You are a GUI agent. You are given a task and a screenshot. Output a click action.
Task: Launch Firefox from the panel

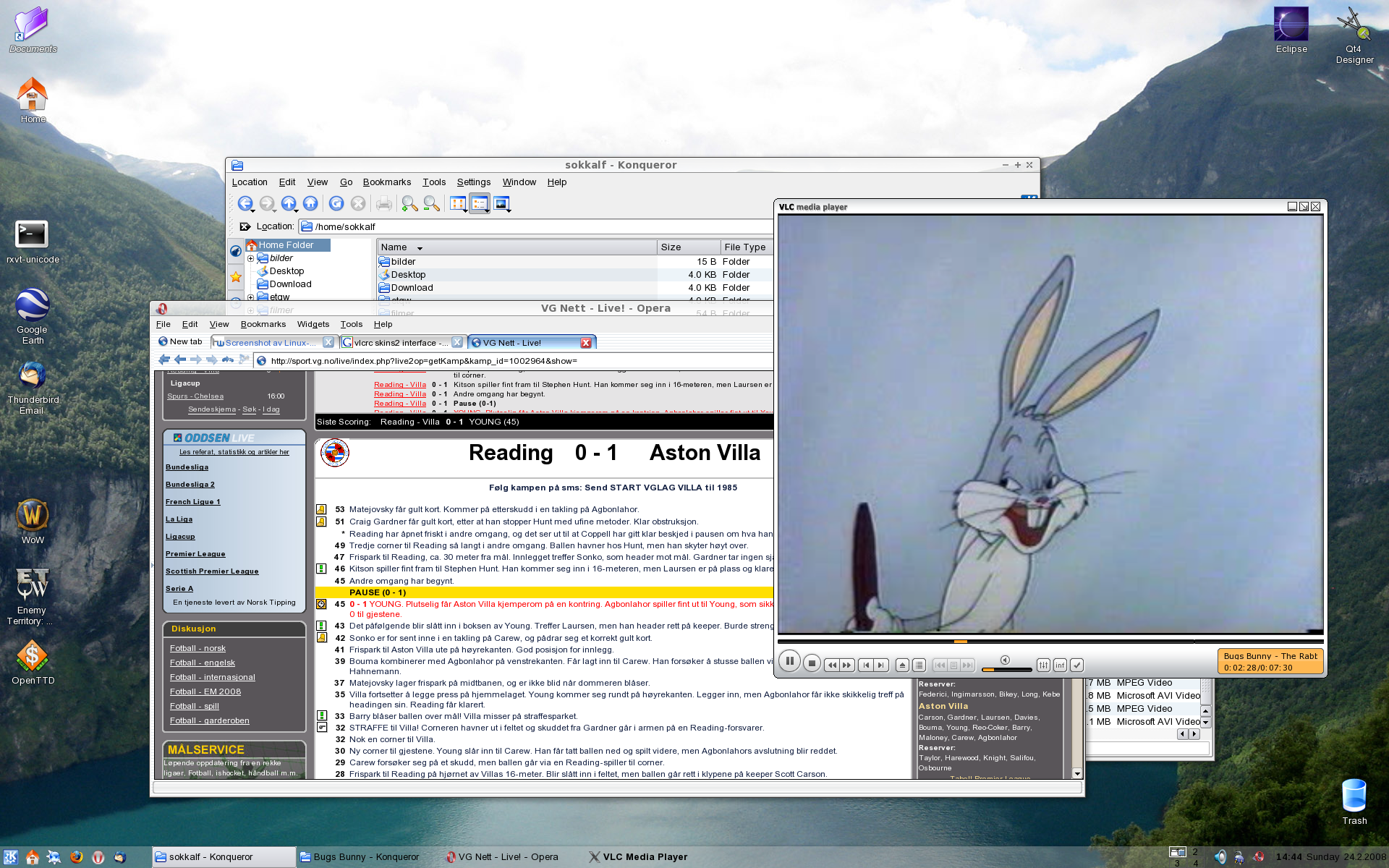click(76, 857)
